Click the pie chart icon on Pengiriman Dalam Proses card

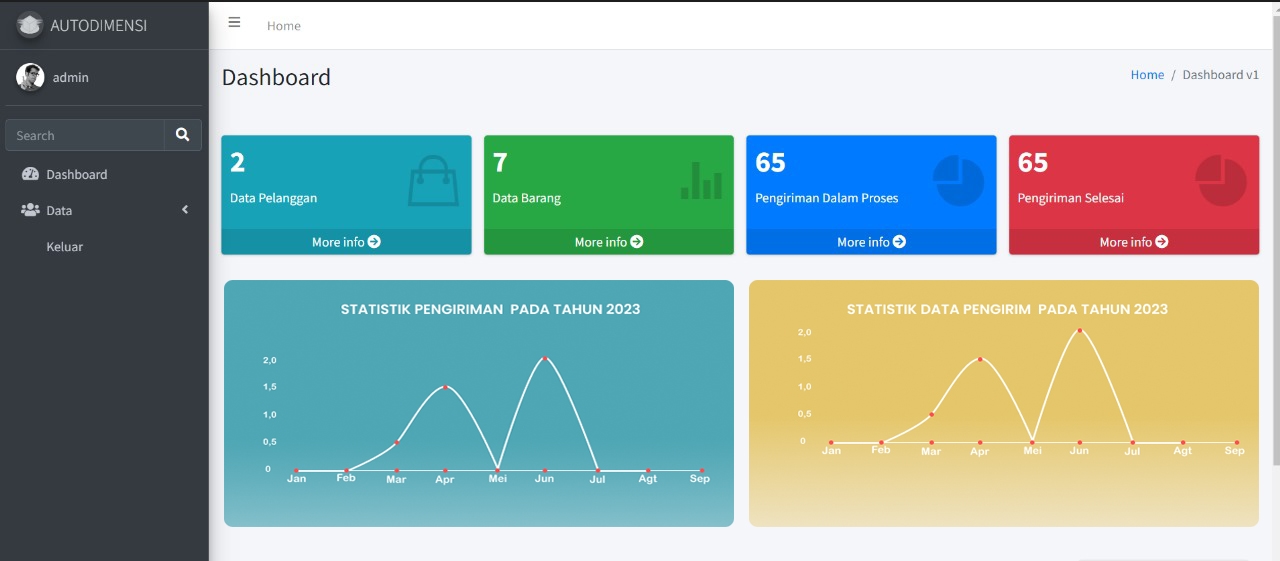coord(958,181)
